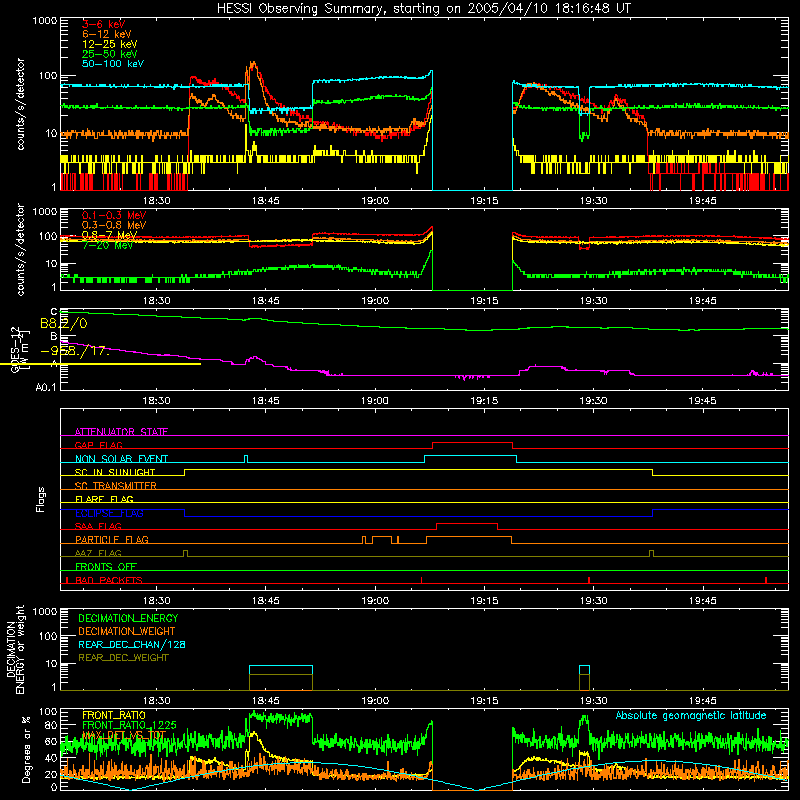Click the red 0.1-0.3 MeV legend label
This screenshot has width=800, height=800.
pos(114,215)
